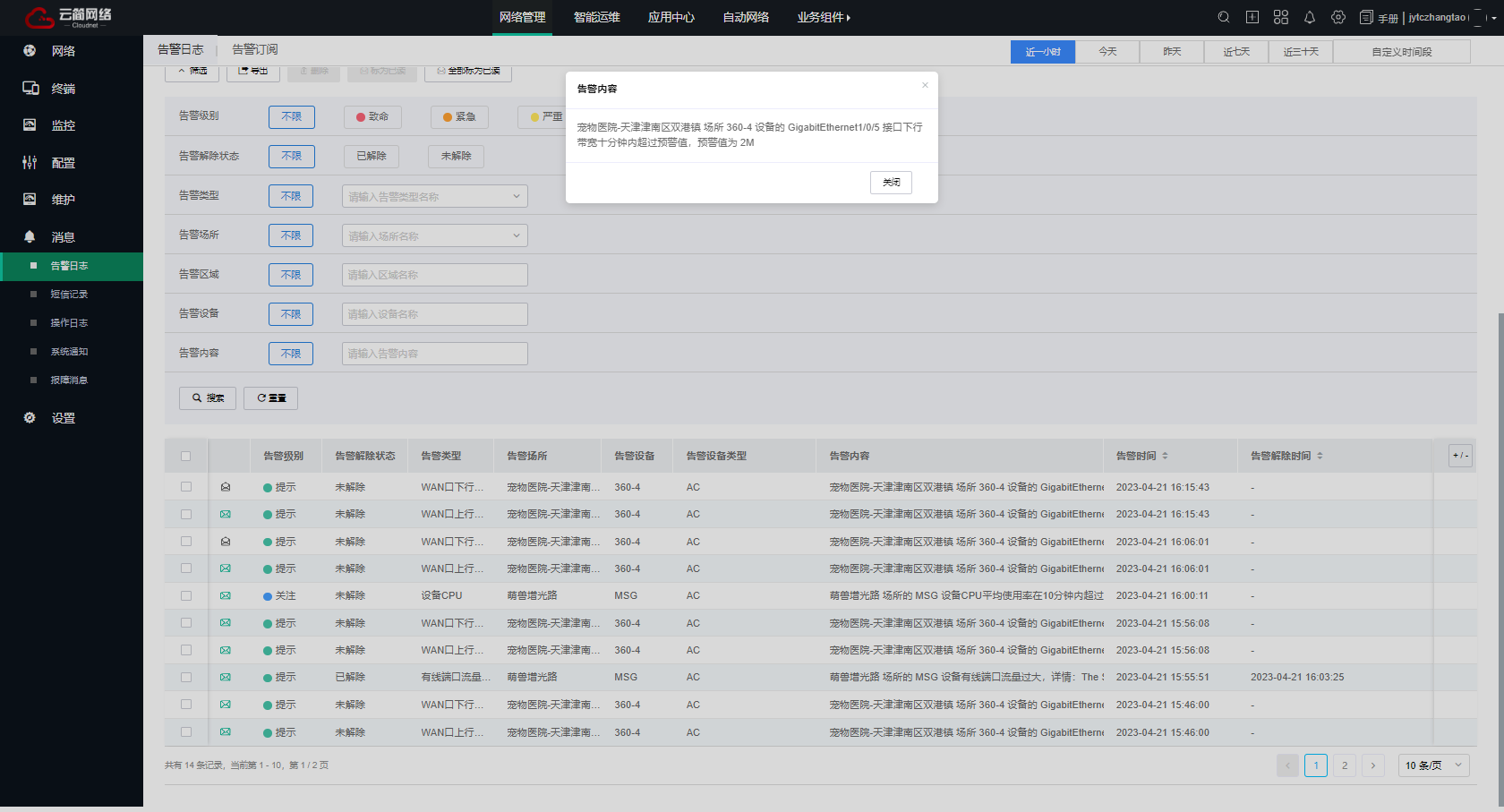Filter by 已解除 alarm status
Viewport: 1504px width, 812px height.
tap(372, 156)
